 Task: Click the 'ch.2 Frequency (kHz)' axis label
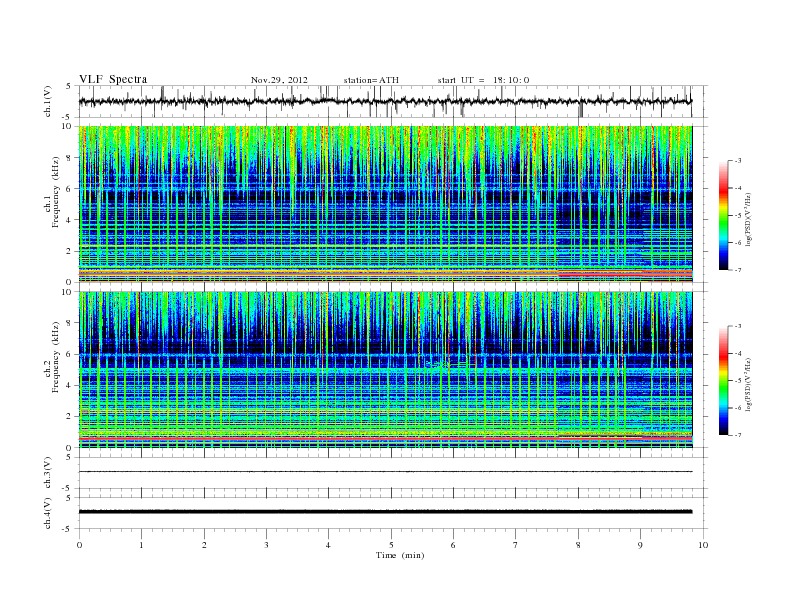point(51,356)
